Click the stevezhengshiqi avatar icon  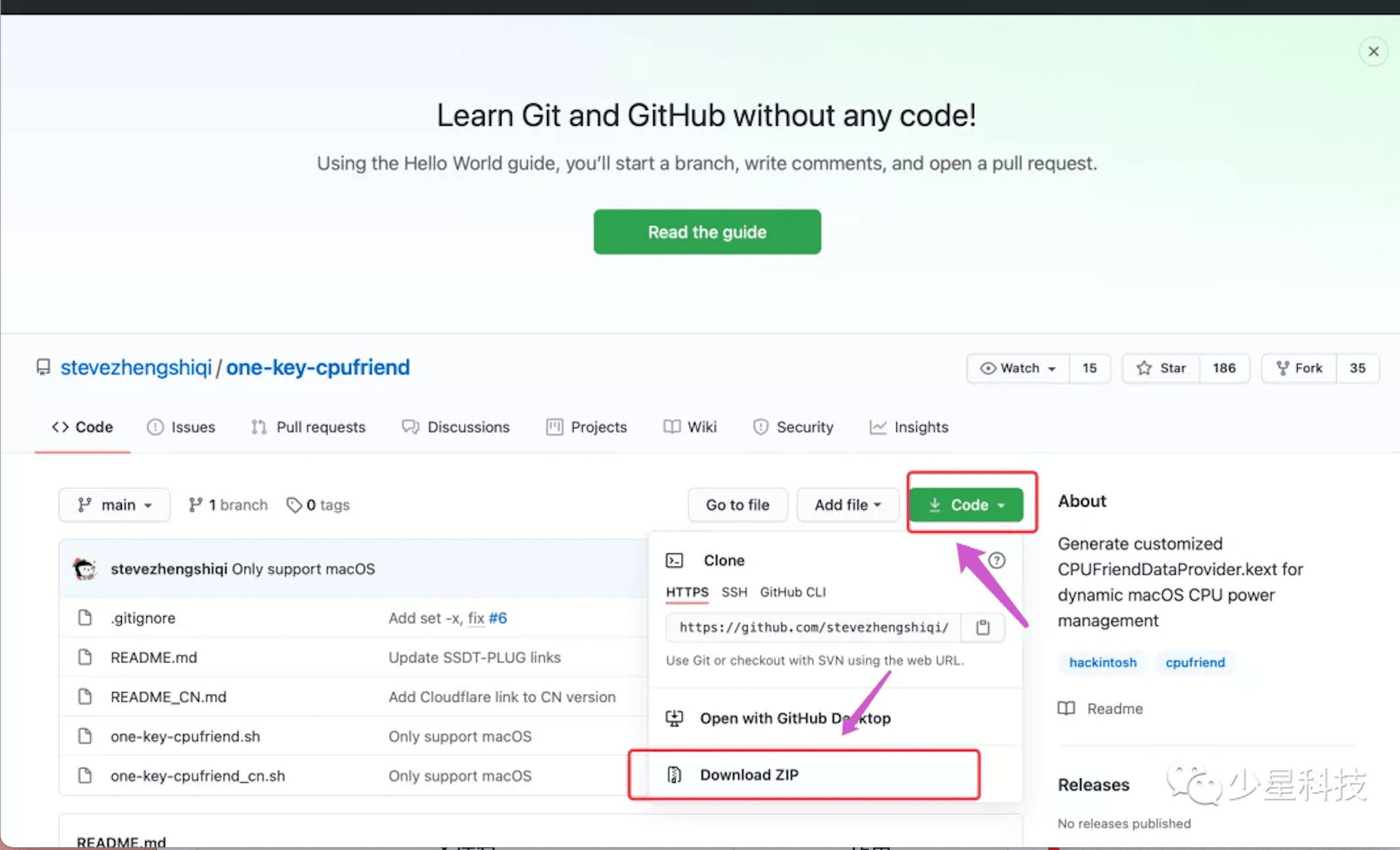(85, 569)
